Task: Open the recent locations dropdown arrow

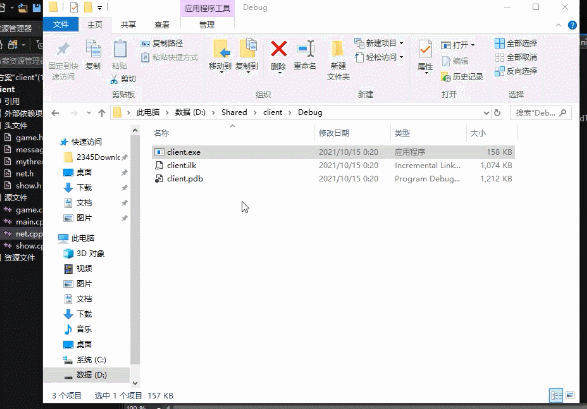Action: [x=89, y=113]
